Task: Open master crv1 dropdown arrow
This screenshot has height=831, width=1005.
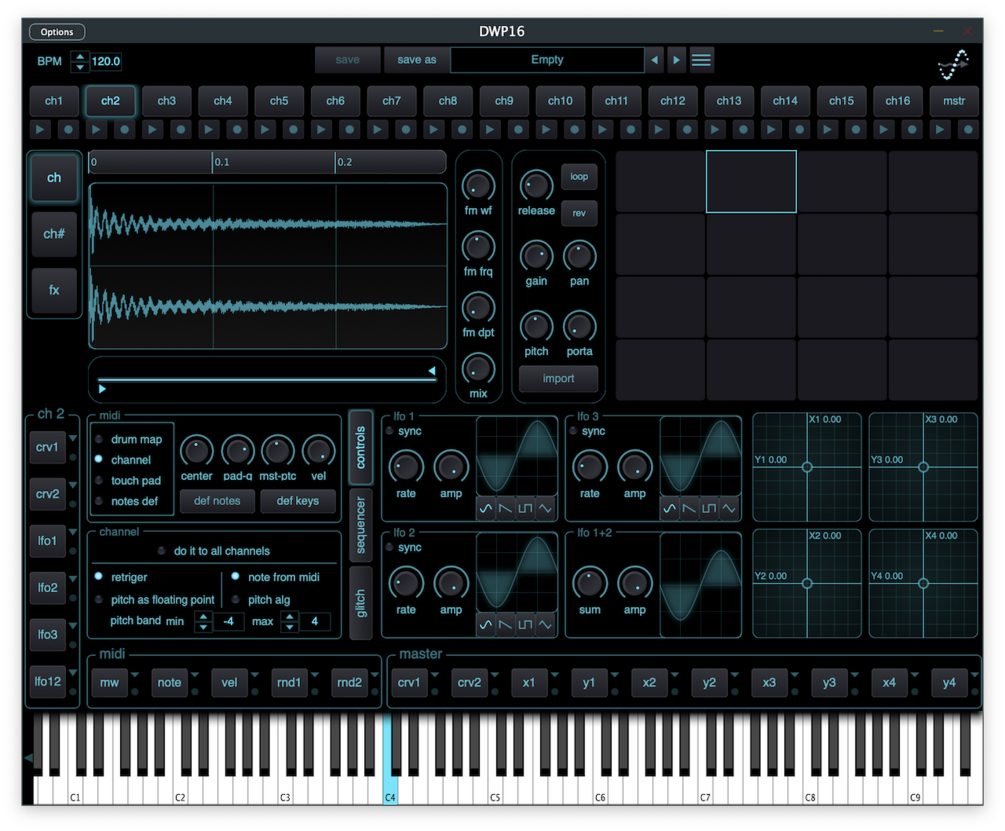Action: tap(435, 675)
